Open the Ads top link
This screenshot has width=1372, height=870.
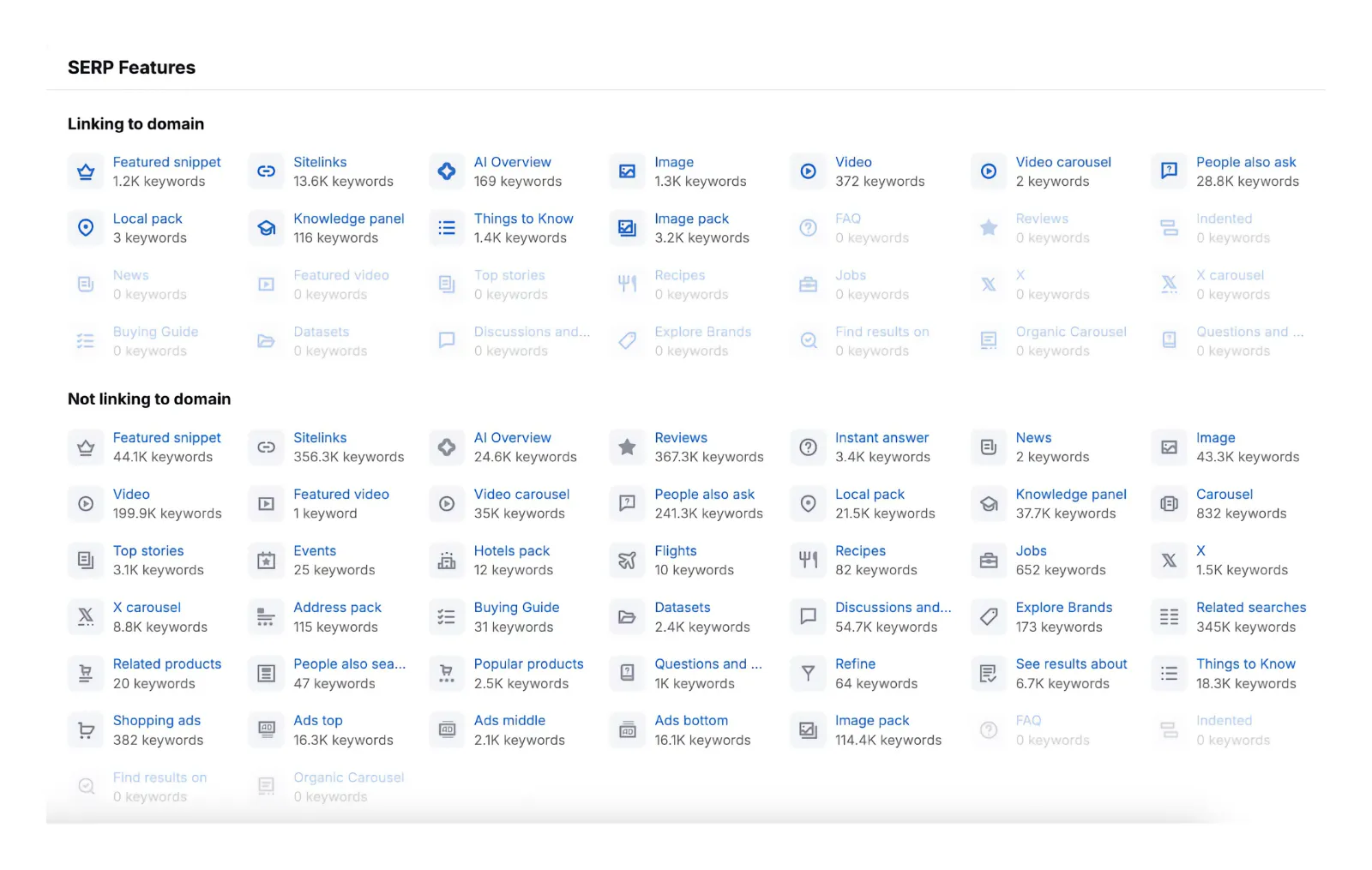coord(317,721)
